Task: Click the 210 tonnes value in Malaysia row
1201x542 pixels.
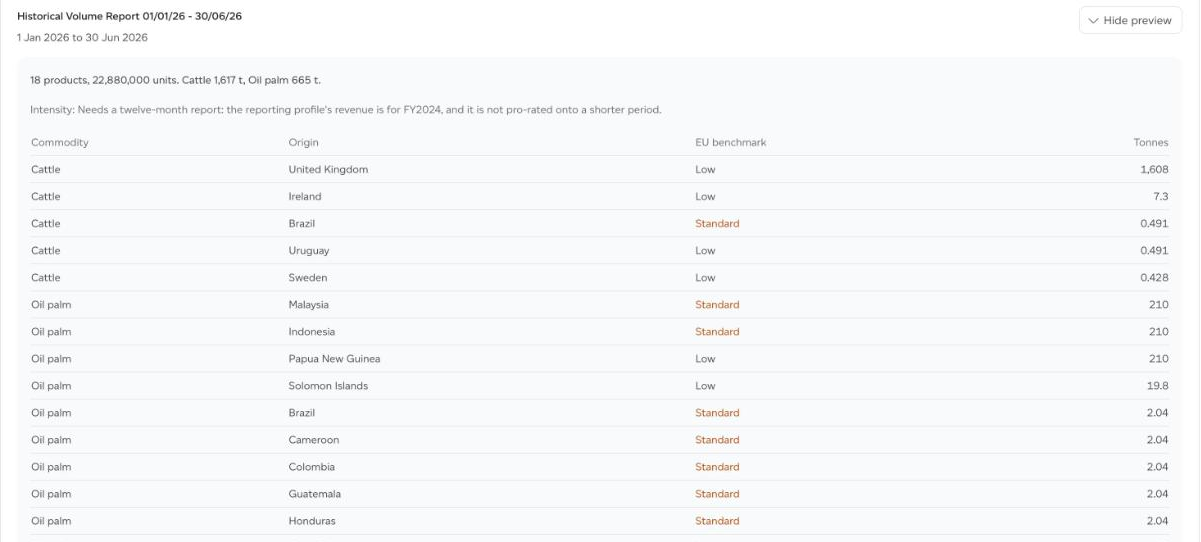Action: point(1160,305)
